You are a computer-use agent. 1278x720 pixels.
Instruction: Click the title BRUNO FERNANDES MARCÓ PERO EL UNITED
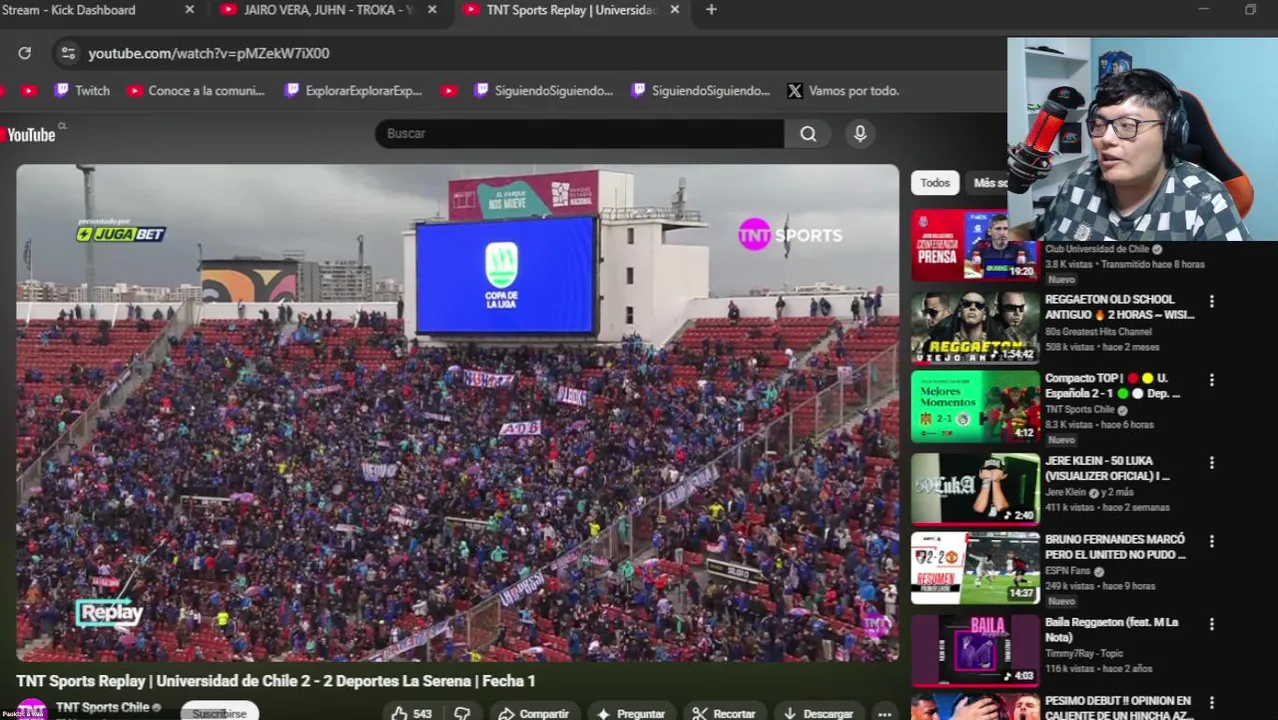1115,547
